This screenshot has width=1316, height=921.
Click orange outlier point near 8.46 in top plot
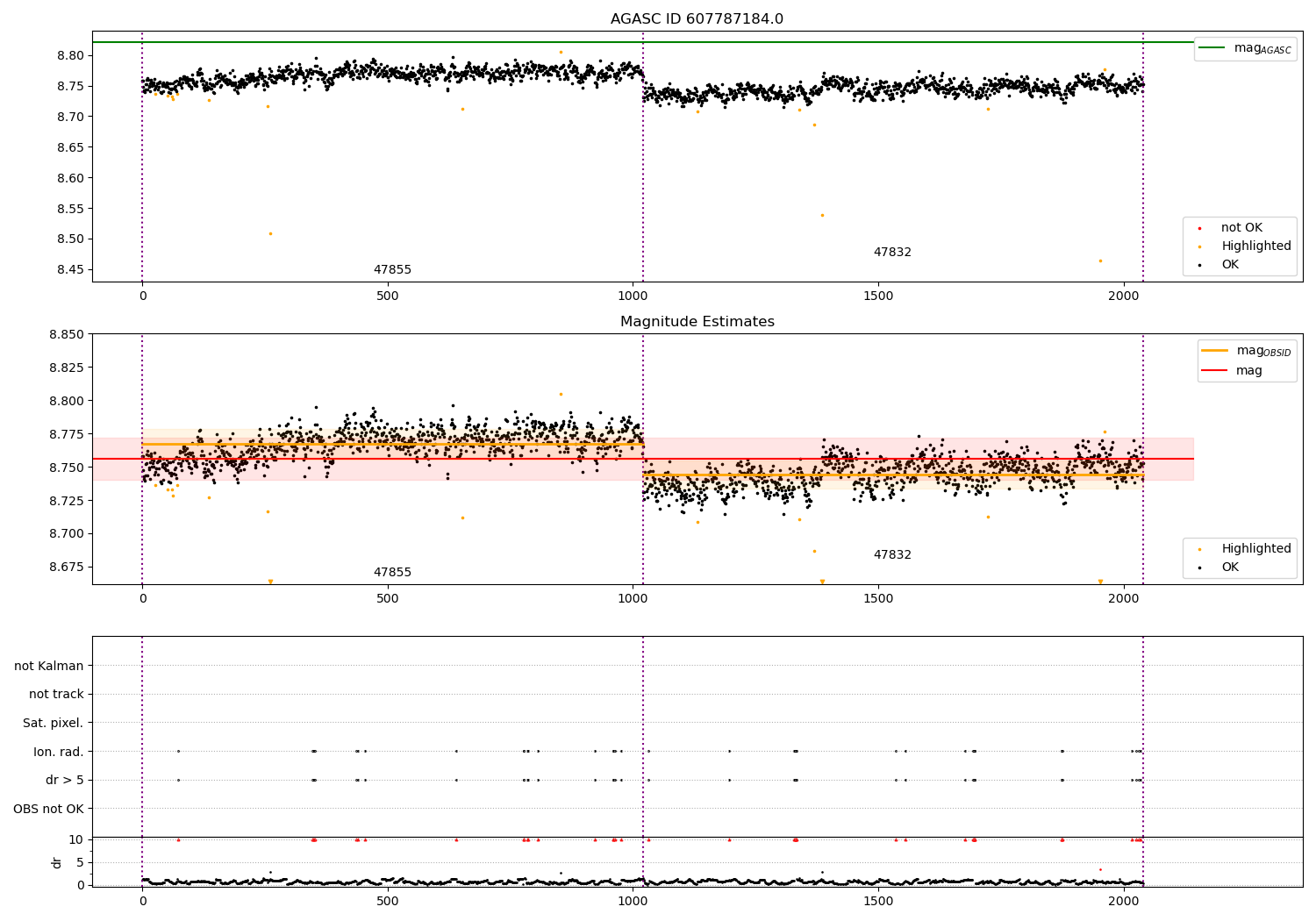coord(1100,261)
